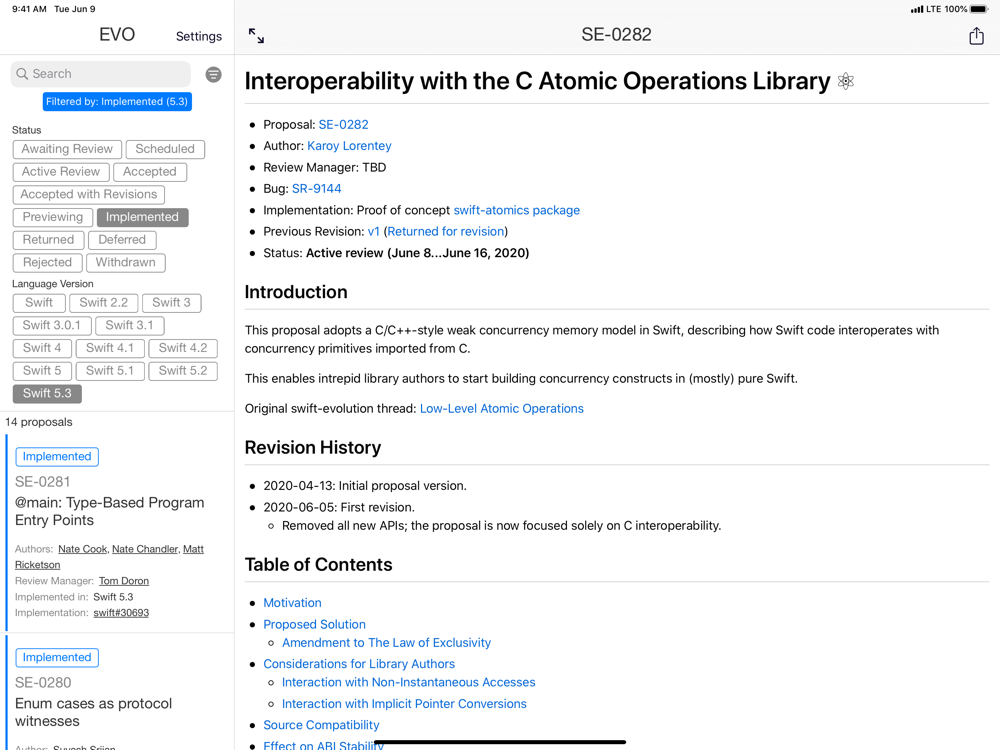
Task: Open the swift-atomics package link
Action: (x=516, y=210)
